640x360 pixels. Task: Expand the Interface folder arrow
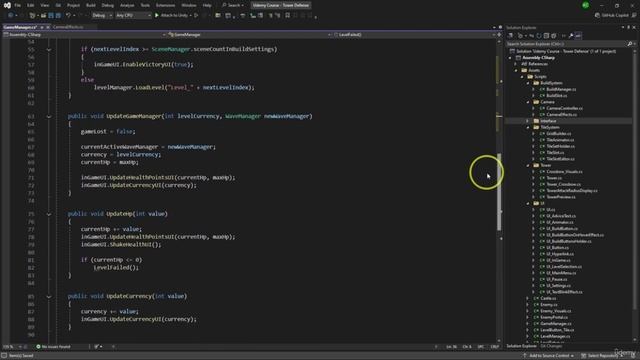[528, 121]
